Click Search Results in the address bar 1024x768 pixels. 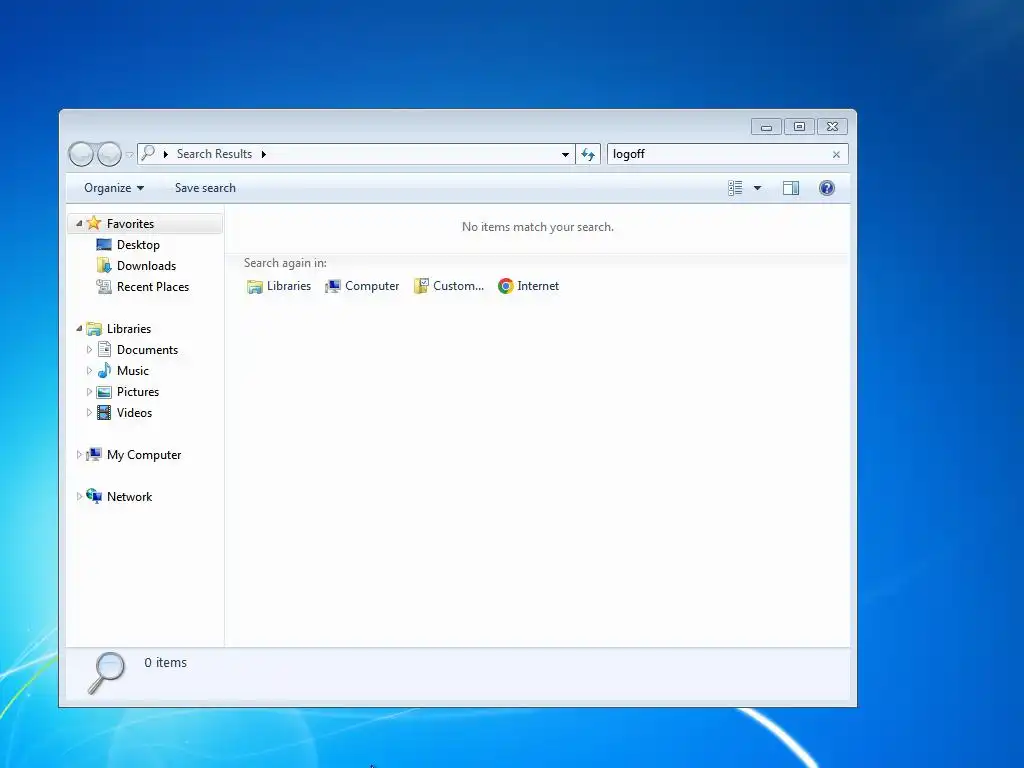[214, 154]
